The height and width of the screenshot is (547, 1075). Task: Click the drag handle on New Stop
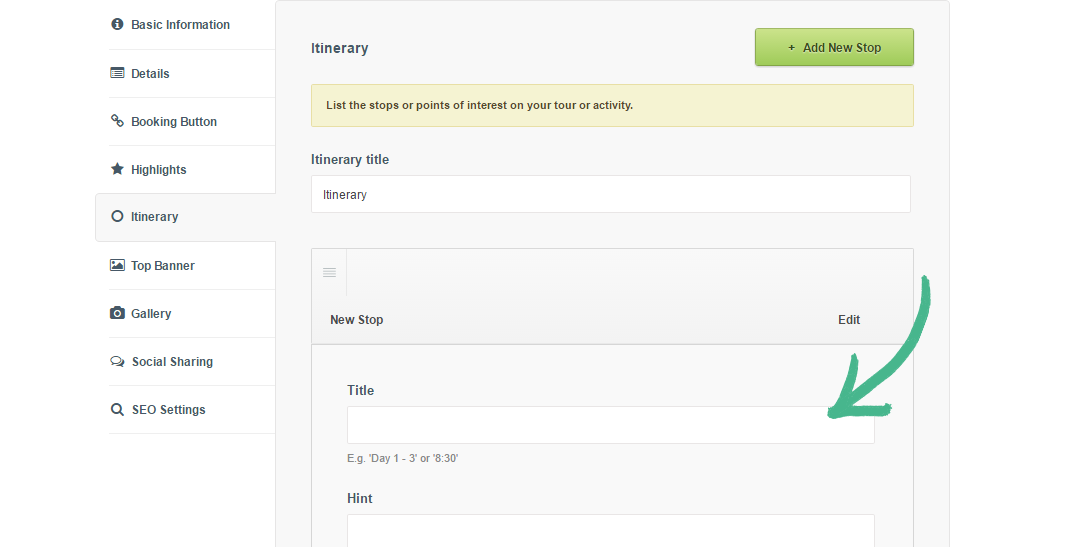click(x=329, y=272)
